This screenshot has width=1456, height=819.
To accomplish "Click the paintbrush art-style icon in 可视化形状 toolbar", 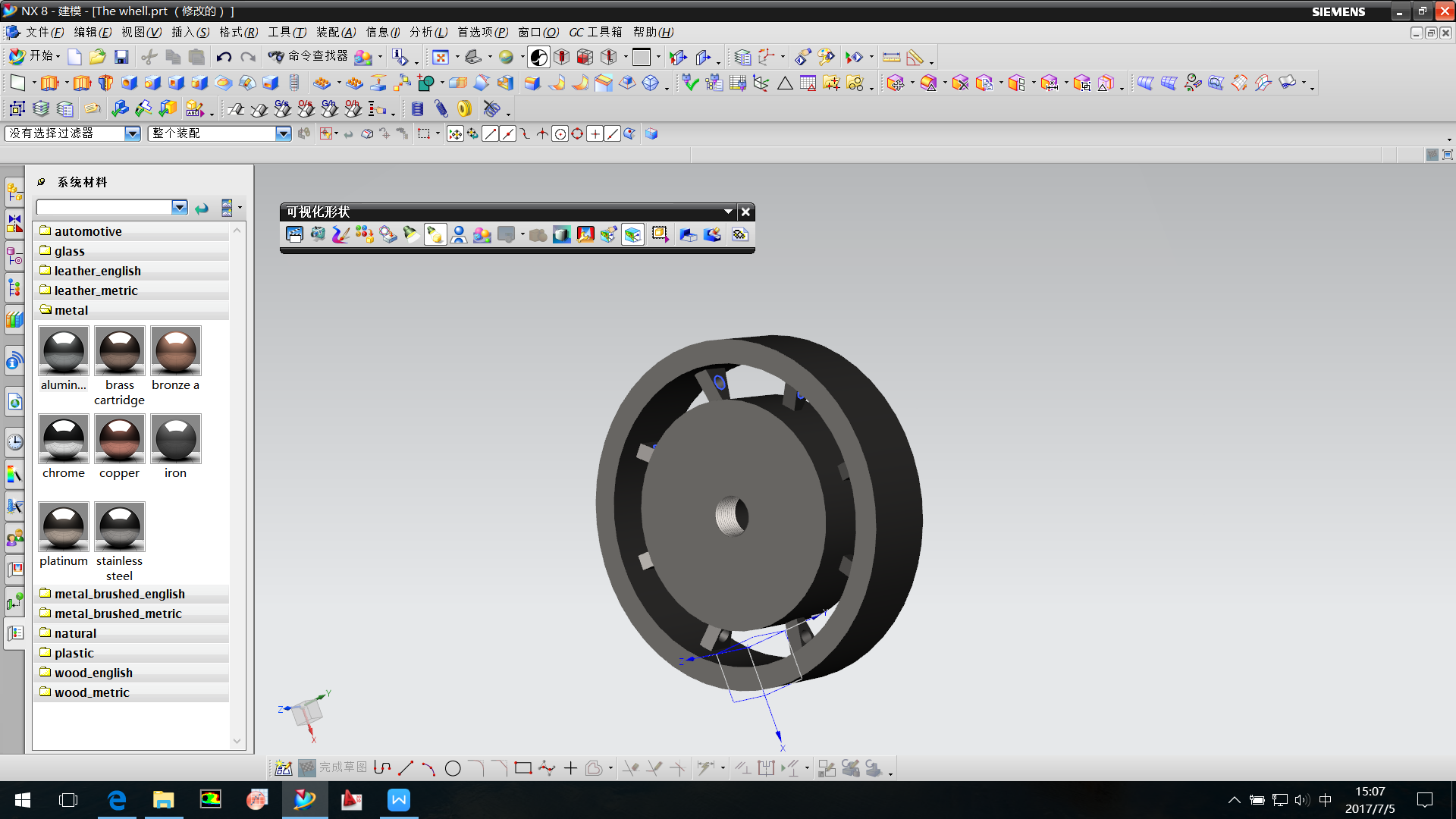I will click(x=340, y=234).
